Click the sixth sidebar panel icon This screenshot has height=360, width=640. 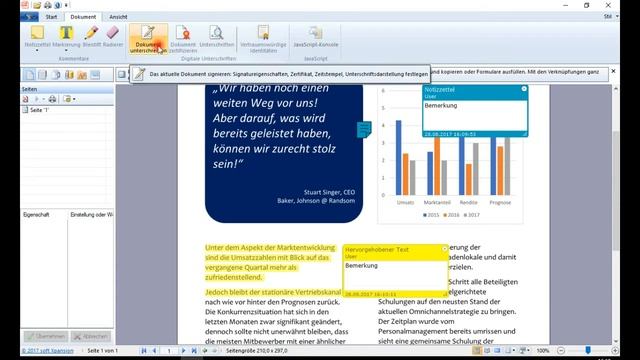(95, 75)
